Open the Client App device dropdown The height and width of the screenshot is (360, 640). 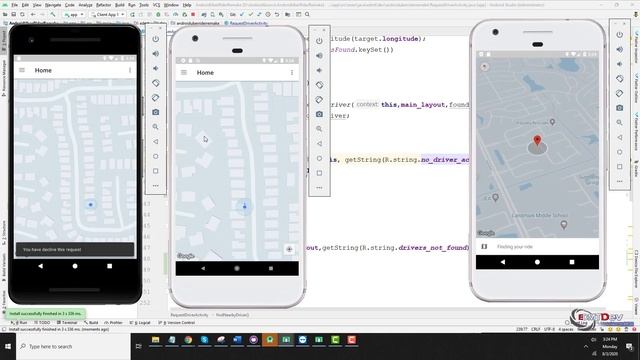pos(108,14)
